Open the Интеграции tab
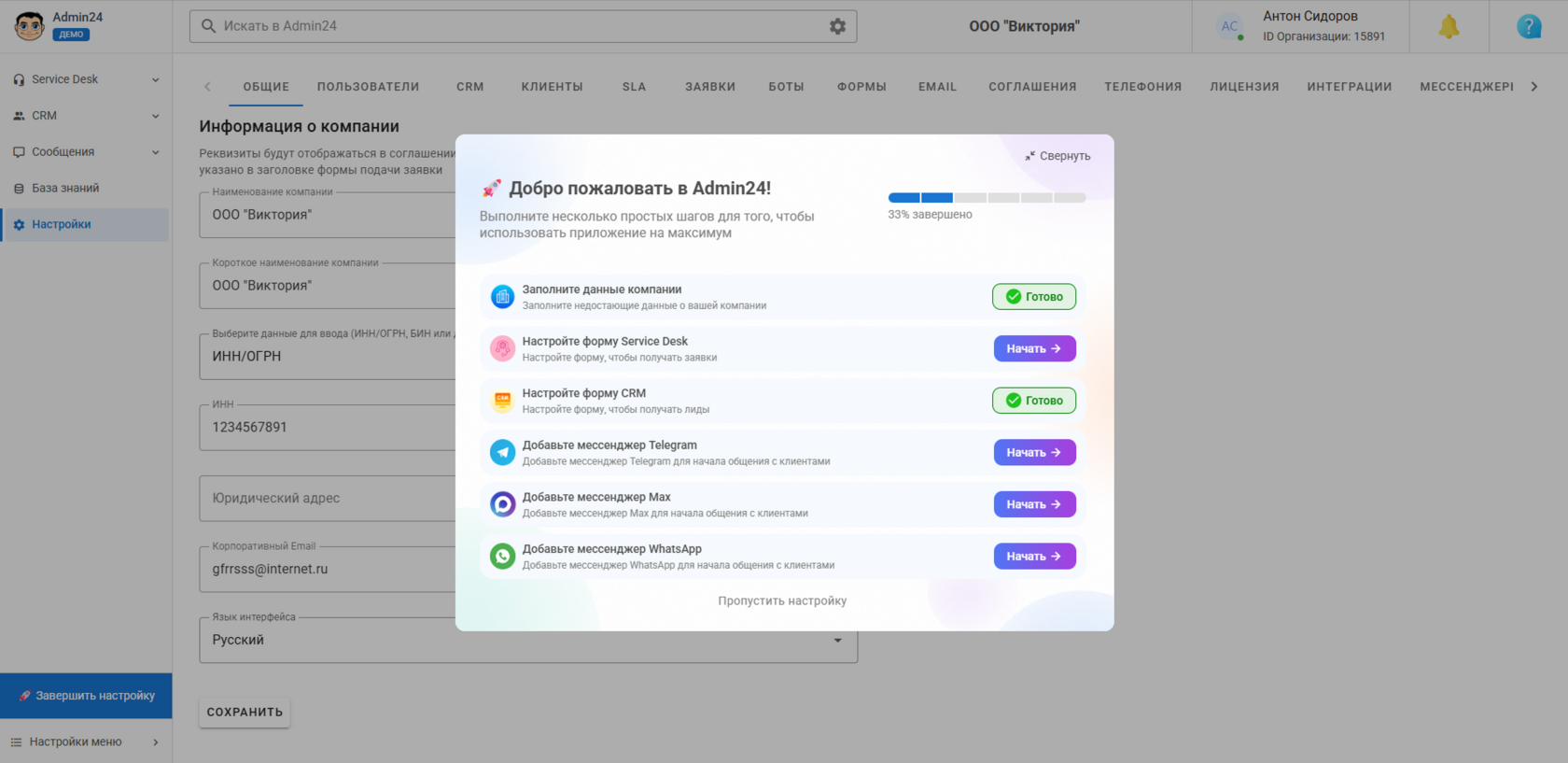 [x=1349, y=87]
